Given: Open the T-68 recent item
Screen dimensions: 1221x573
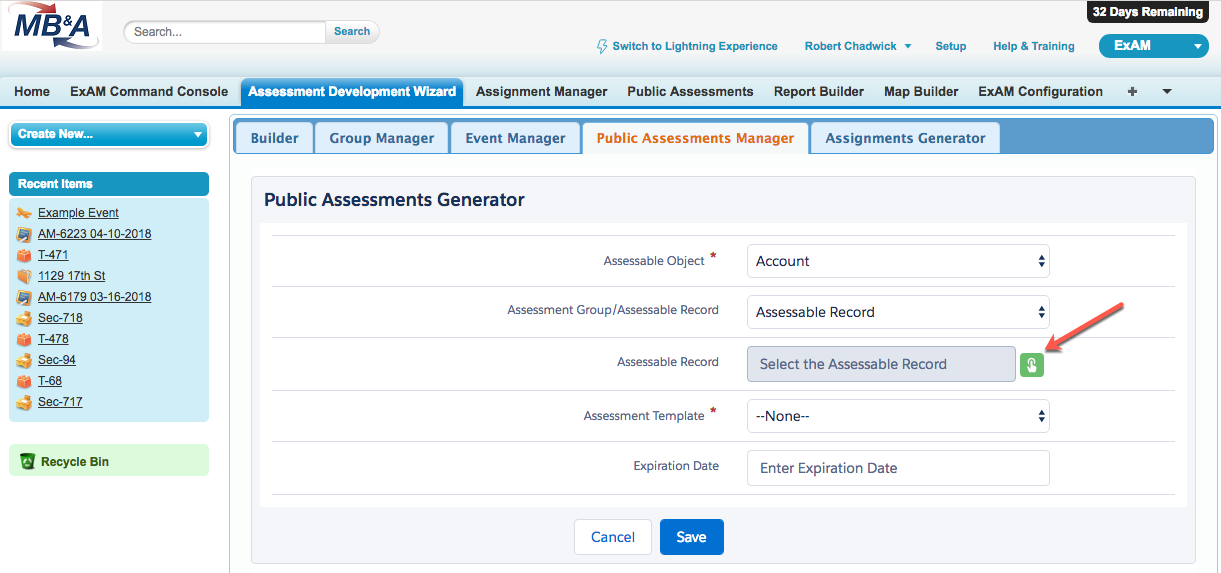Looking at the screenshot, I should click(50, 381).
